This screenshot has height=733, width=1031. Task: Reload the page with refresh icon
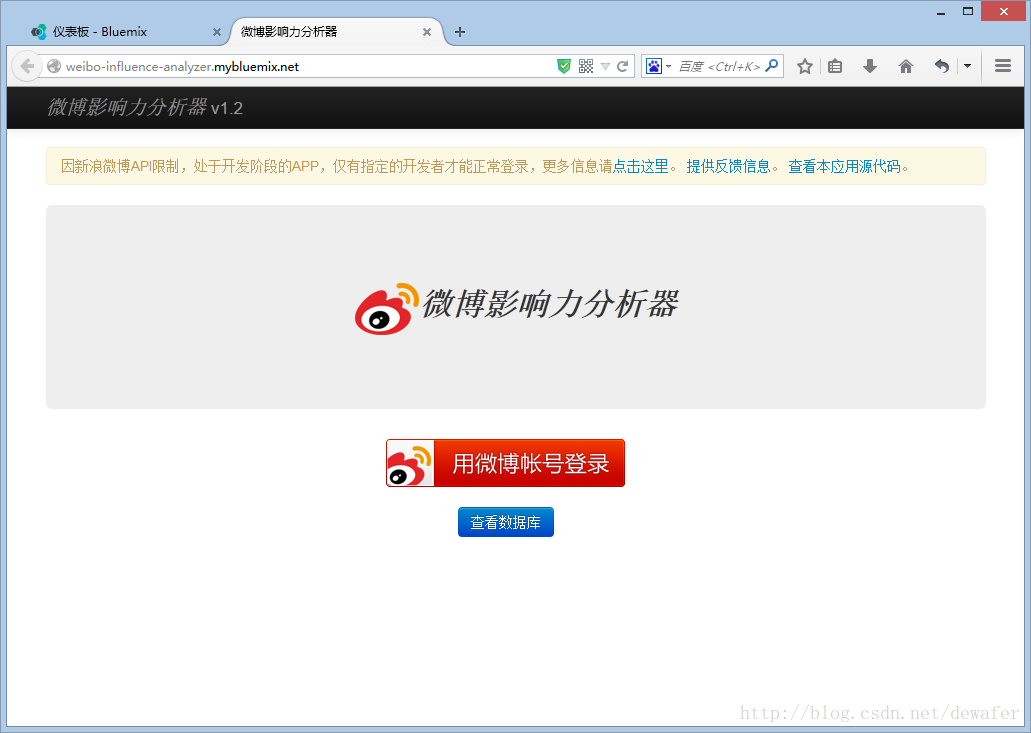622,66
